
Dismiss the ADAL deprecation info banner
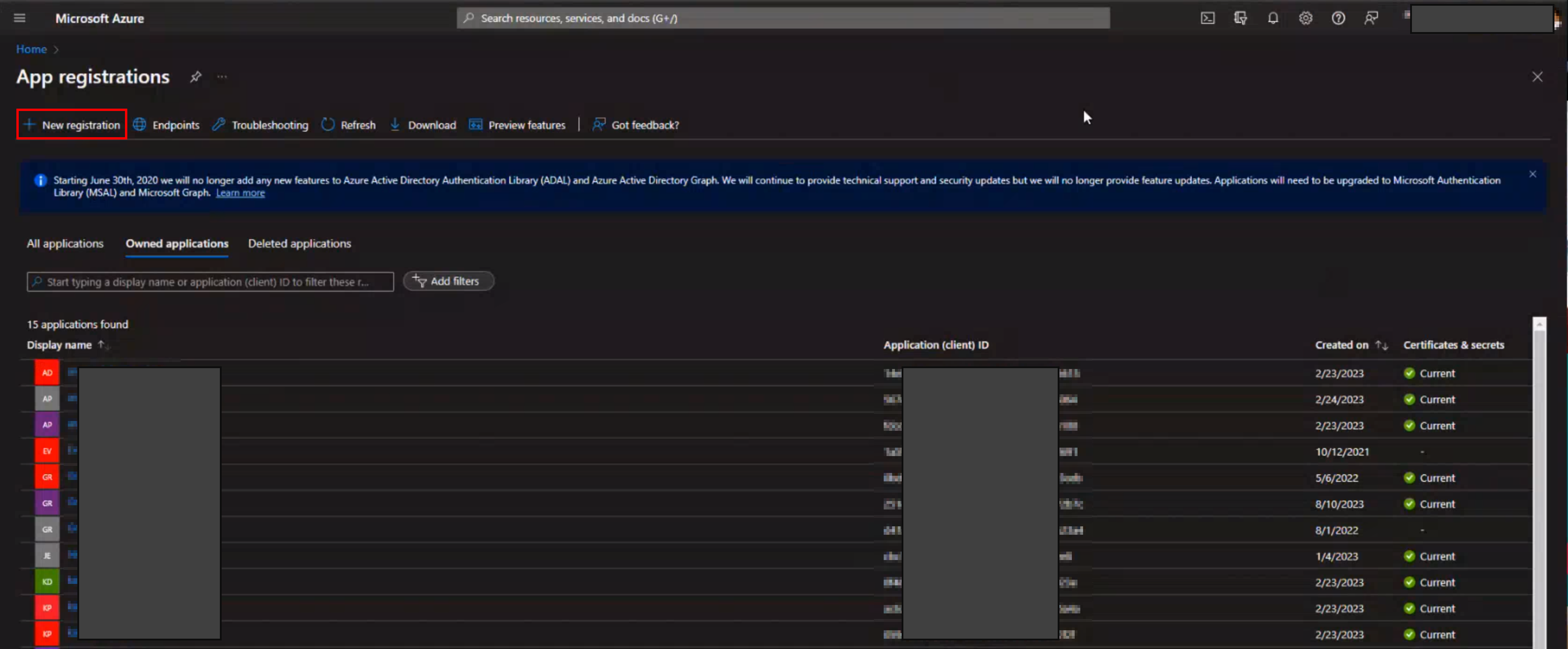pos(1532,174)
